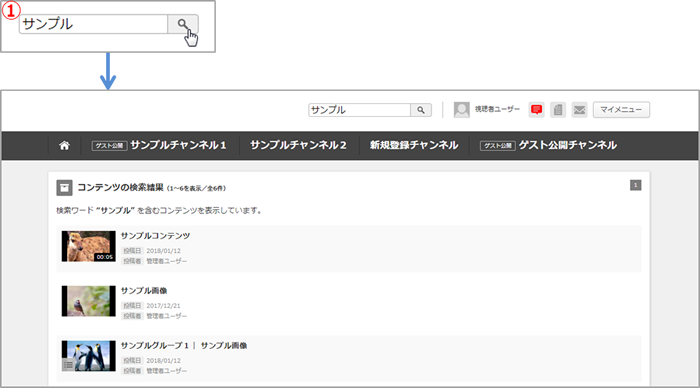Open the サンプル画像 title in the second result
700x388 pixels.
[x=144, y=291]
